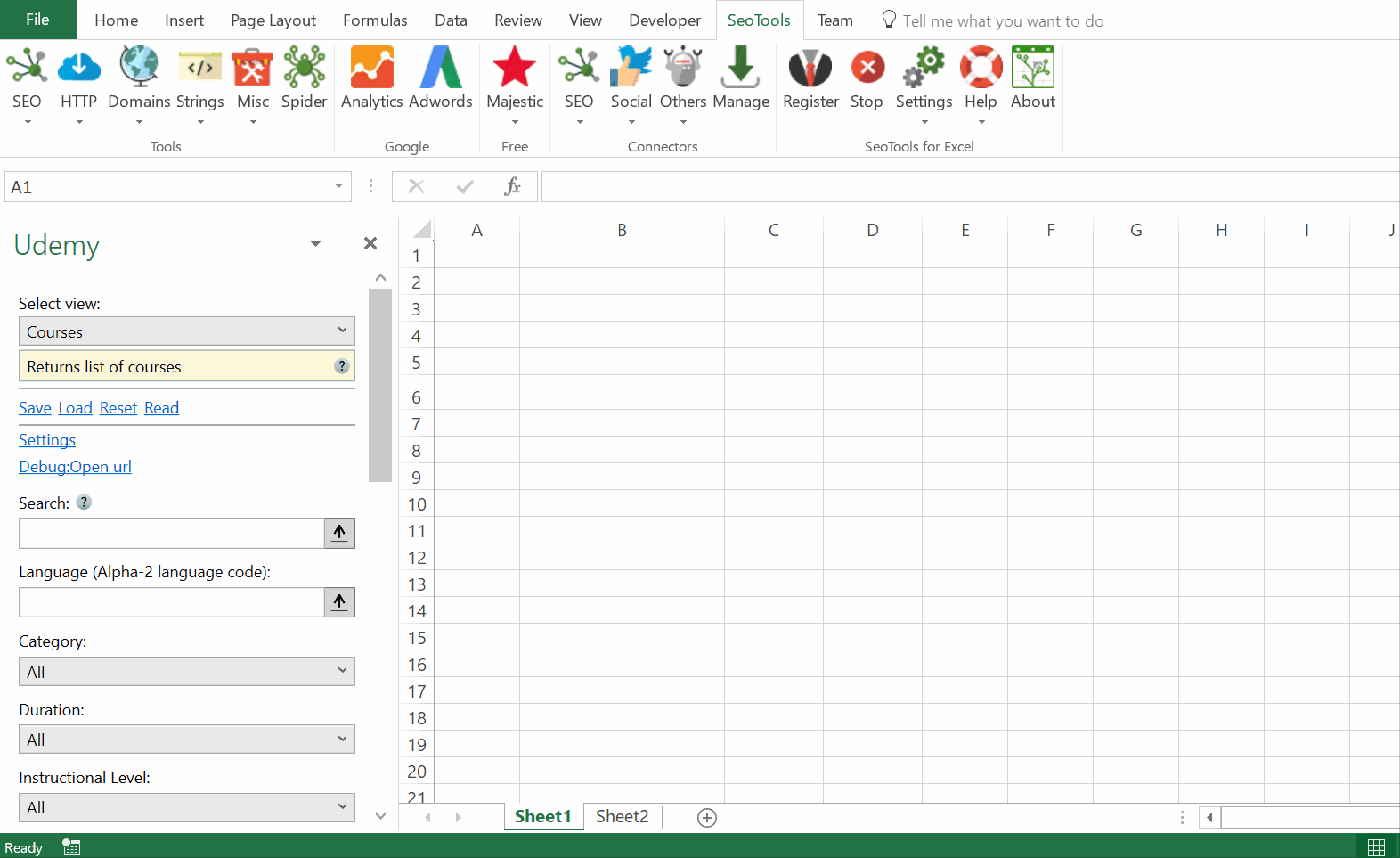Click the horizontal scrollbar left arrow

click(1209, 817)
